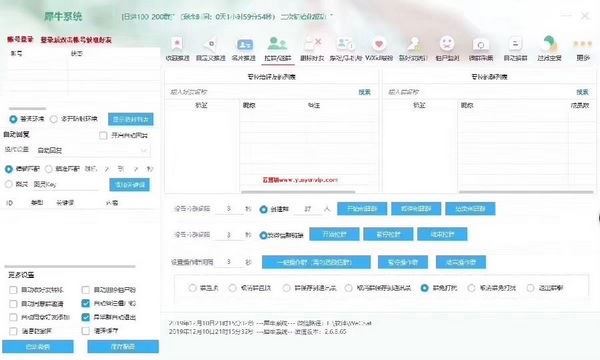Select the 退出群聊 radio option
This screenshot has width=600, height=360.
point(530,288)
